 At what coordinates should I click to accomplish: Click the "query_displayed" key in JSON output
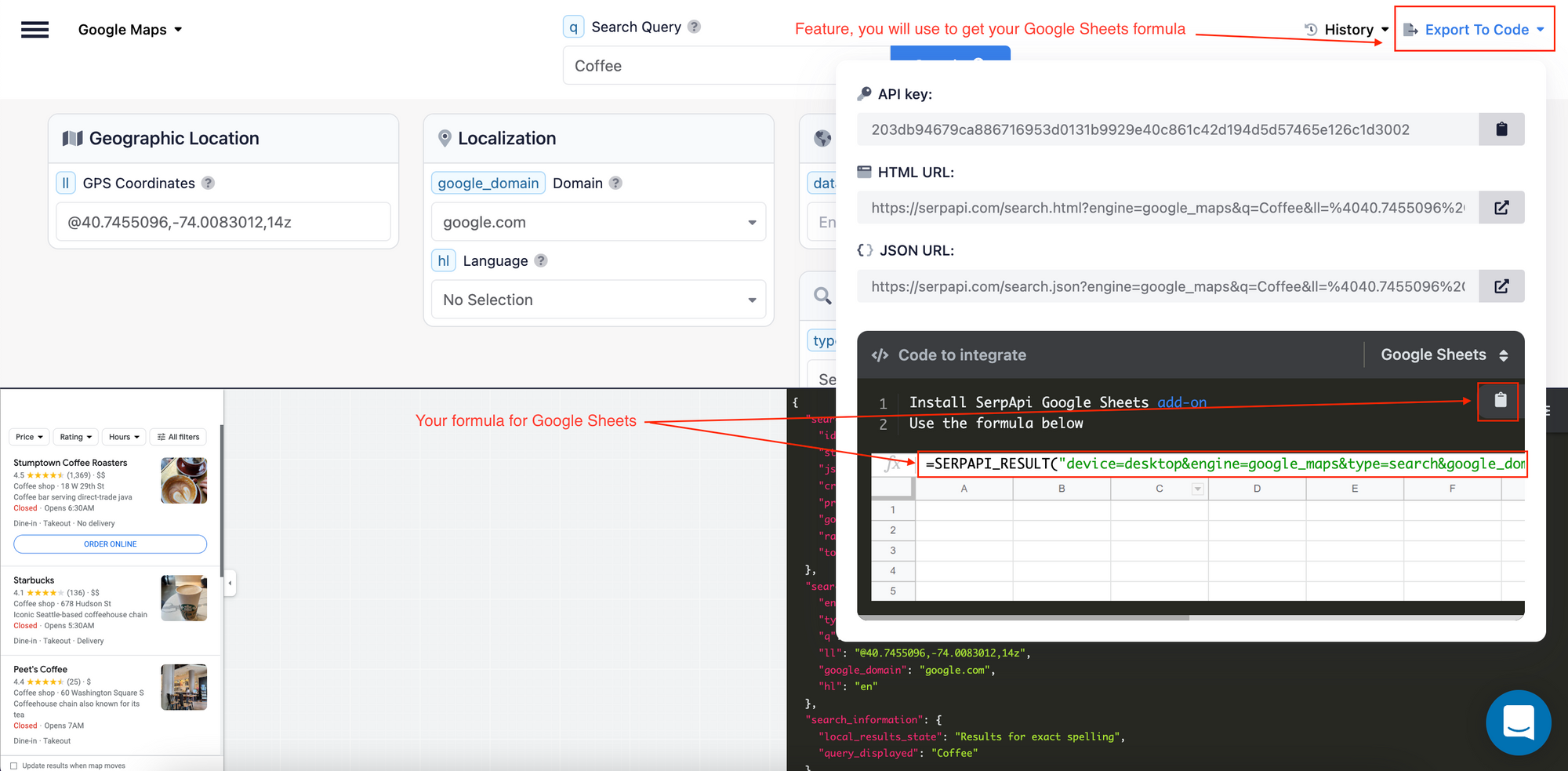click(x=869, y=754)
